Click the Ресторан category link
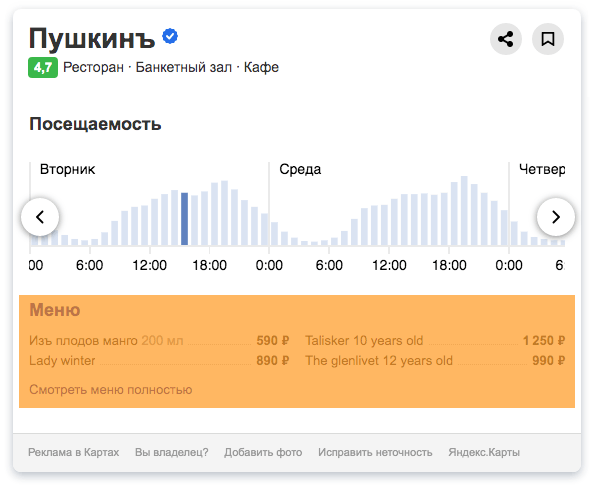The height and width of the screenshot is (496, 595). pyautogui.click(x=93, y=68)
